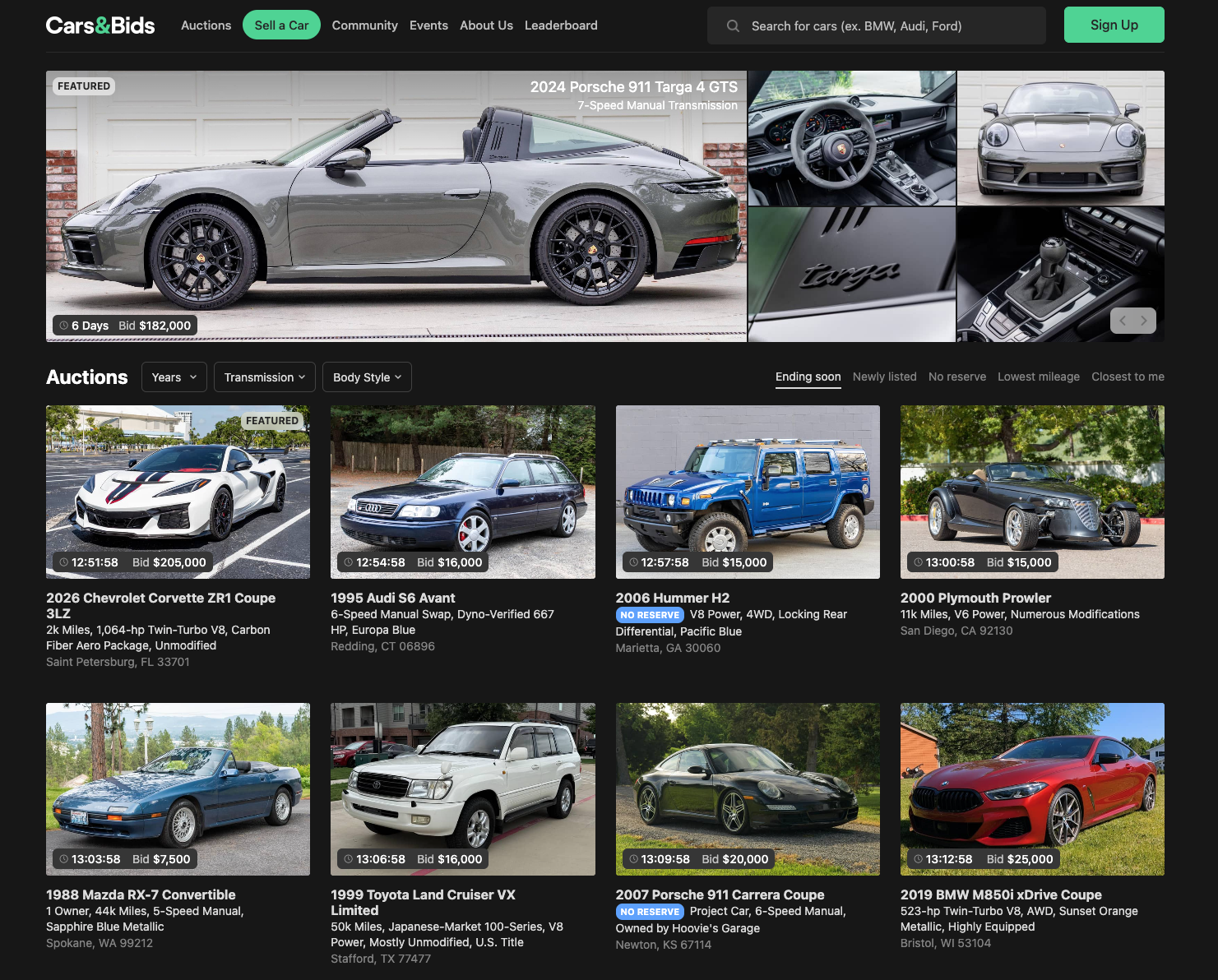Open 2006 Hummer H2 title
This screenshot has width=1218, height=980.
[673, 598]
